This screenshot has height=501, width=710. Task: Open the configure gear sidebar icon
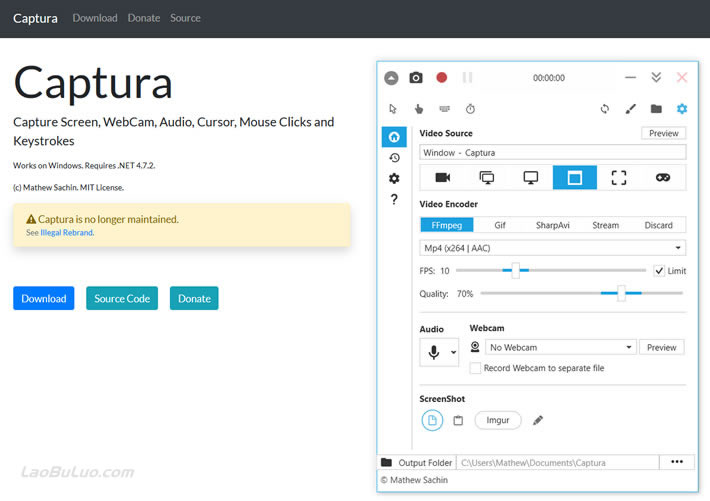pos(394,178)
